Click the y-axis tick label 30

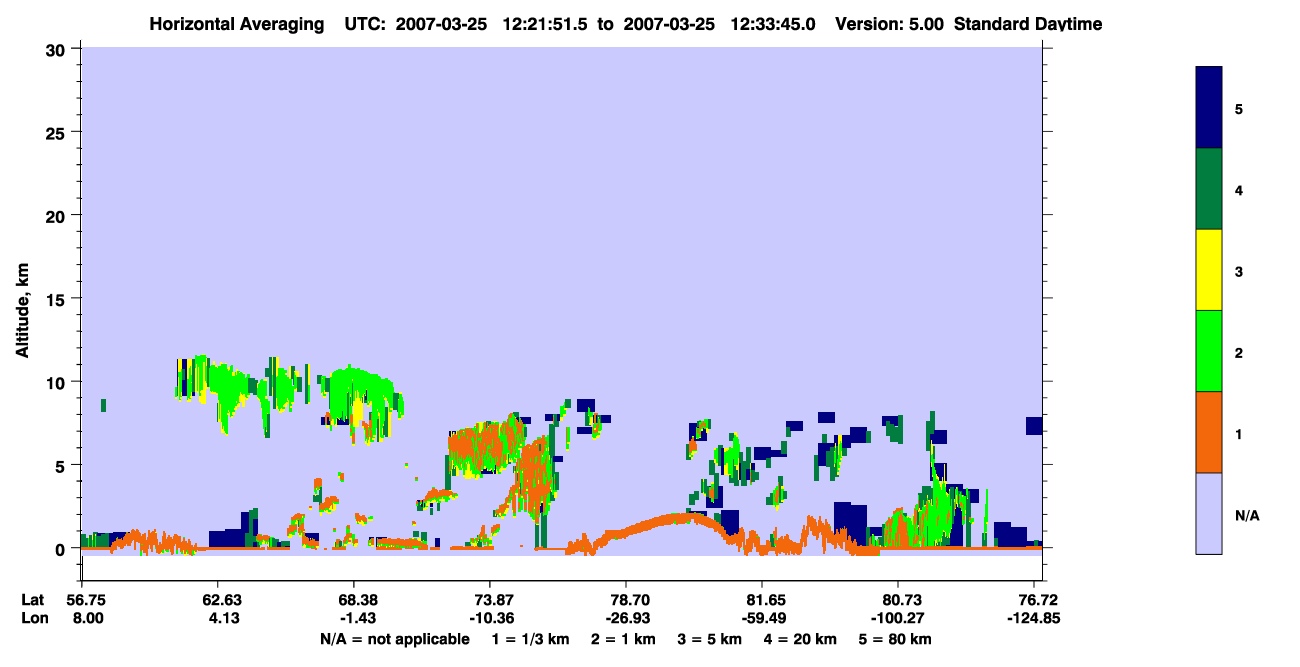click(58, 49)
